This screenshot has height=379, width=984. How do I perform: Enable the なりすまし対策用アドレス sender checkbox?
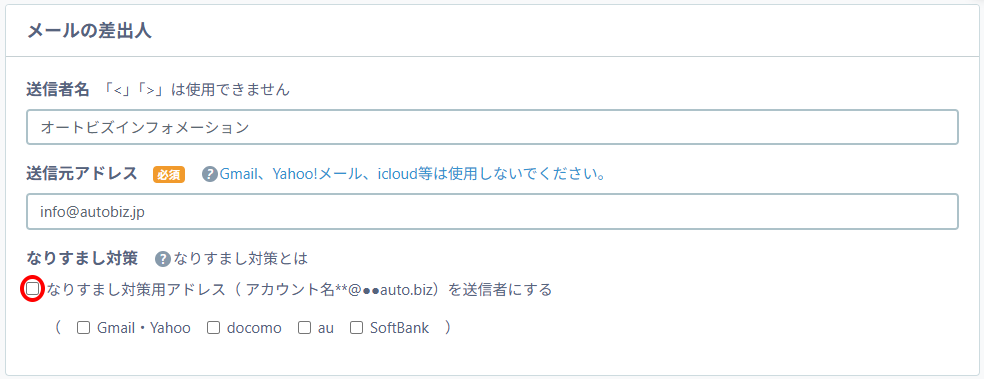[x=32, y=289]
